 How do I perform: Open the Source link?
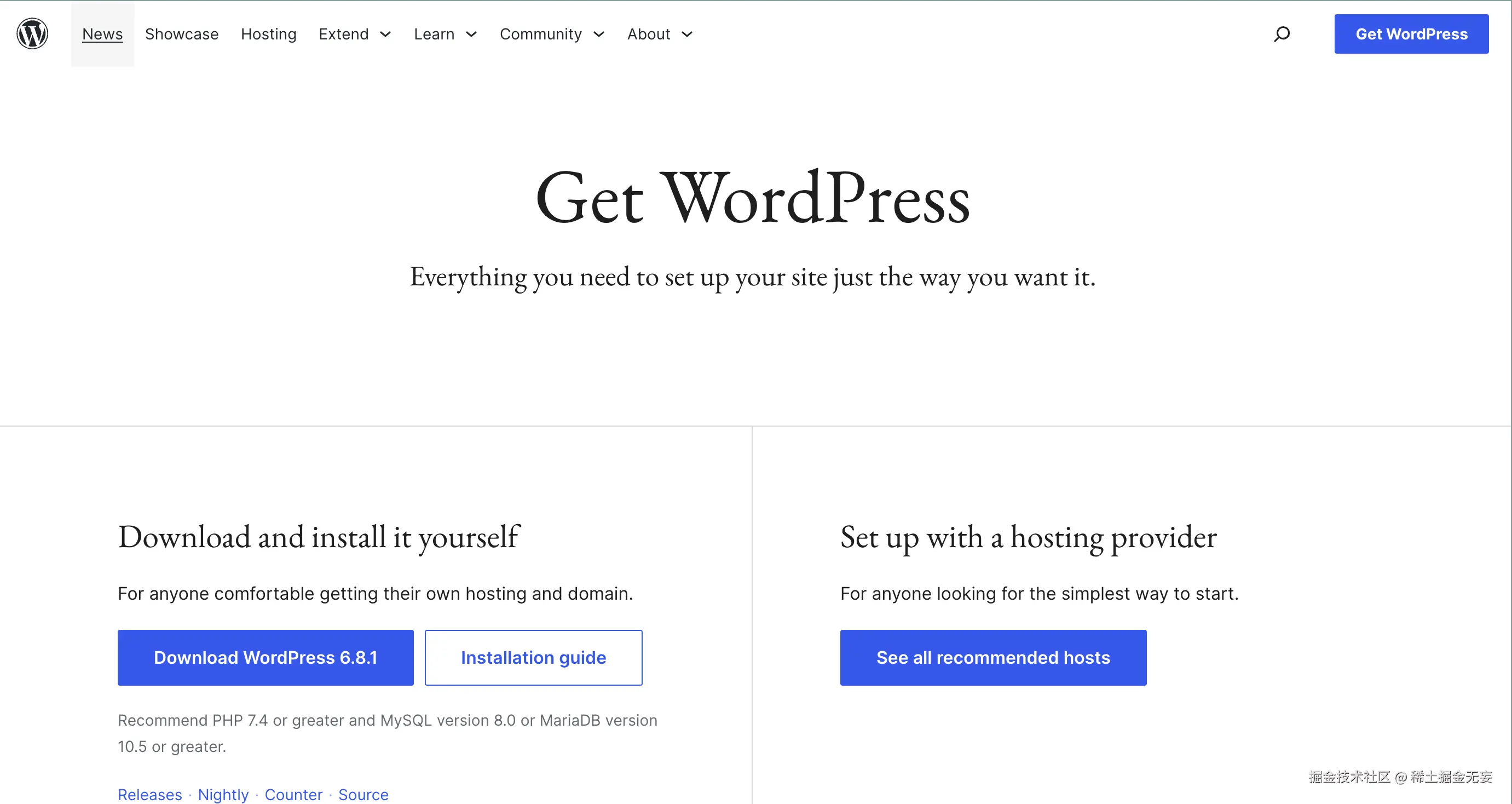tap(363, 794)
